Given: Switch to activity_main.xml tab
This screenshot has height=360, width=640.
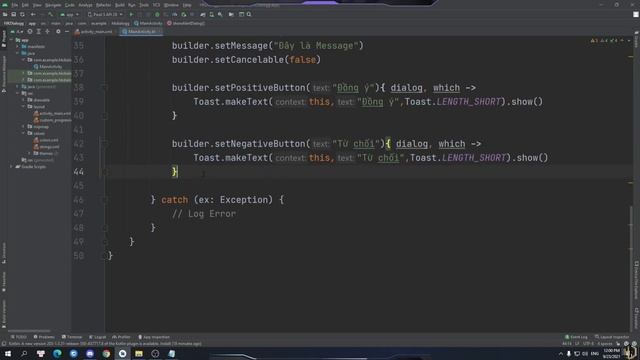Looking at the screenshot, I should [94, 31].
